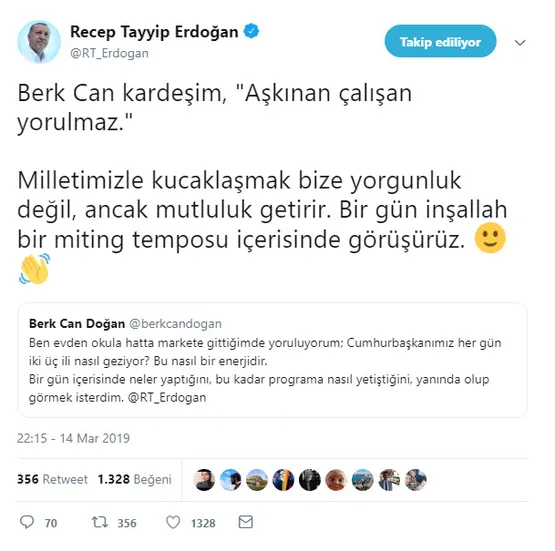This screenshot has width=555, height=551.
Task: Open the @berkcandogan handle in quoted tweet
Action: click(176, 323)
